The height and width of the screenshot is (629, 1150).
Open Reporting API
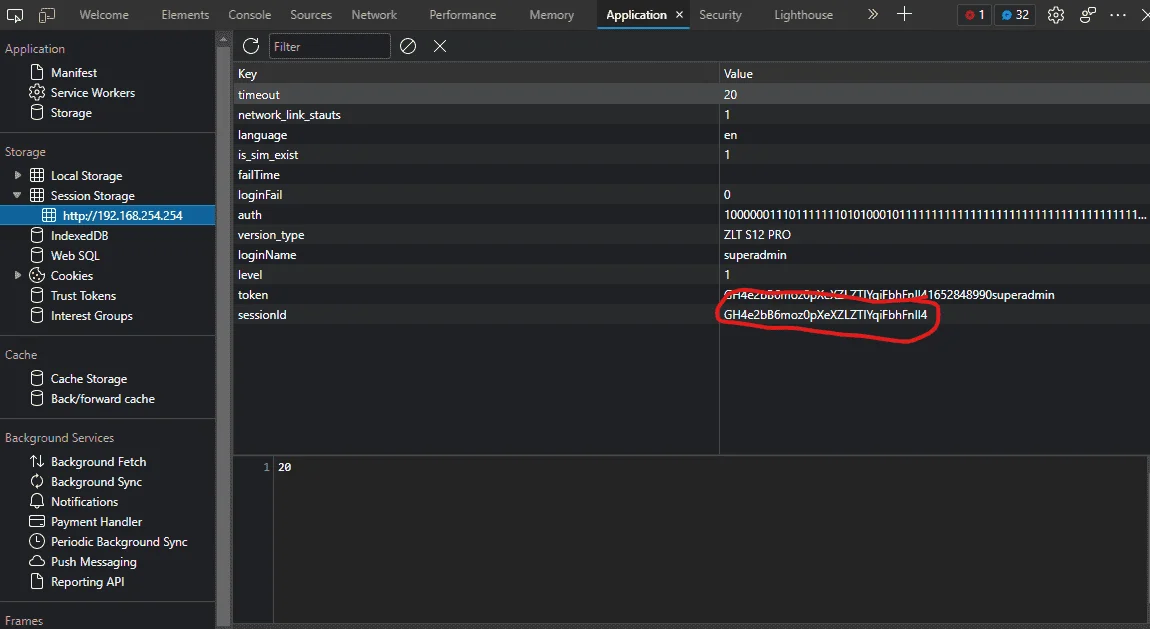tap(87, 581)
